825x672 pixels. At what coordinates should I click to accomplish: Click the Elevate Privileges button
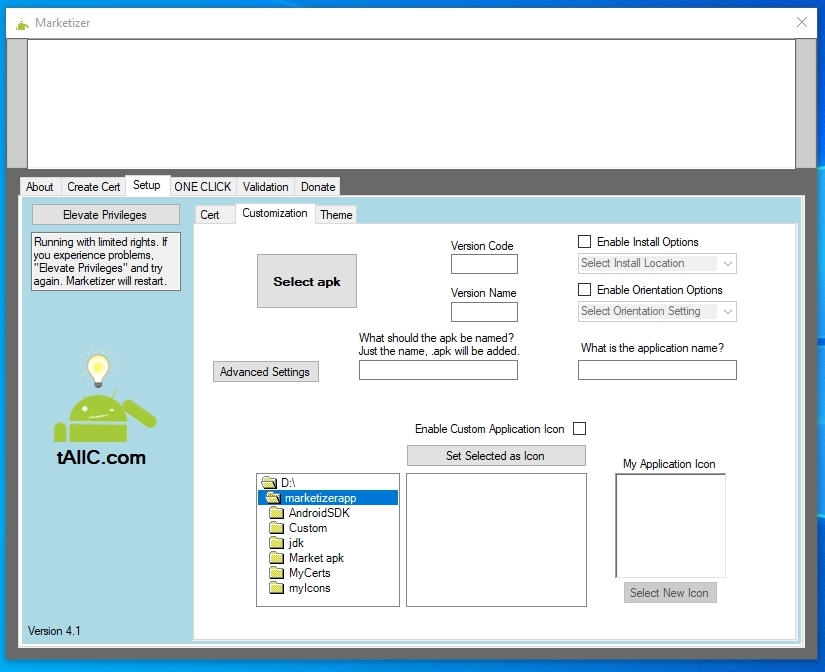(x=105, y=215)
